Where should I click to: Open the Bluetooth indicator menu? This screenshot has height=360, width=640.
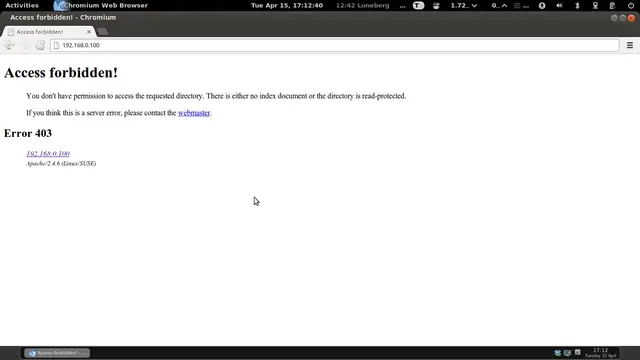point(577,5)
